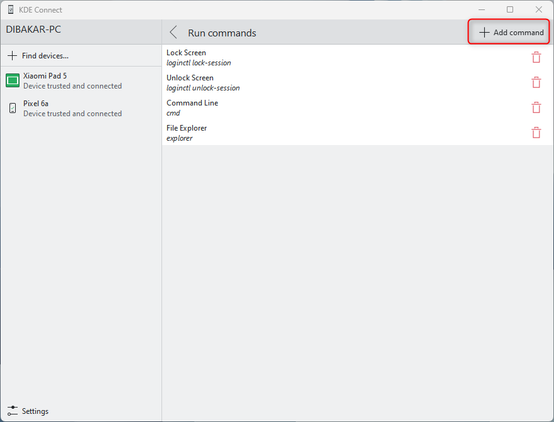Click Xiaomi Pad 5 'Device trusted and connected' status
The image size is (554, 422).
pos(72,86)
